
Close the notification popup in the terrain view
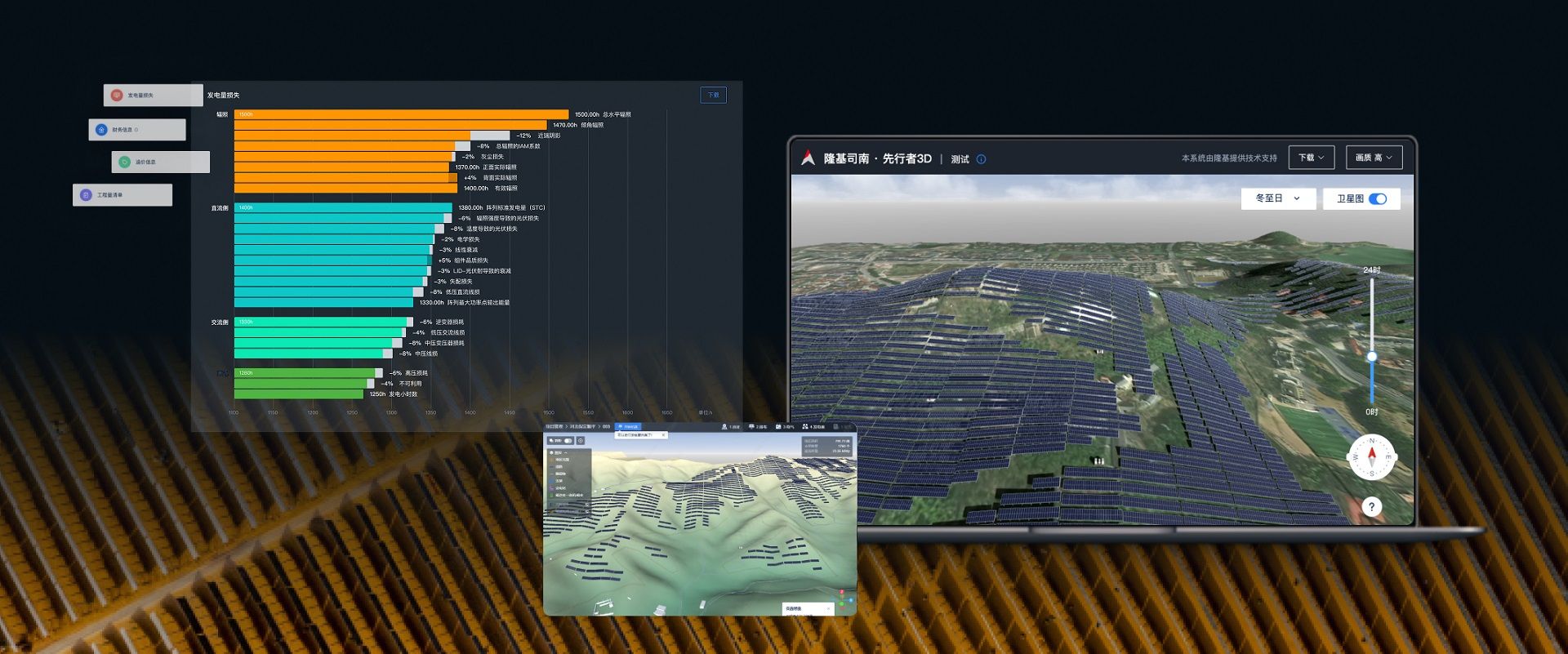tap(663, 435)
